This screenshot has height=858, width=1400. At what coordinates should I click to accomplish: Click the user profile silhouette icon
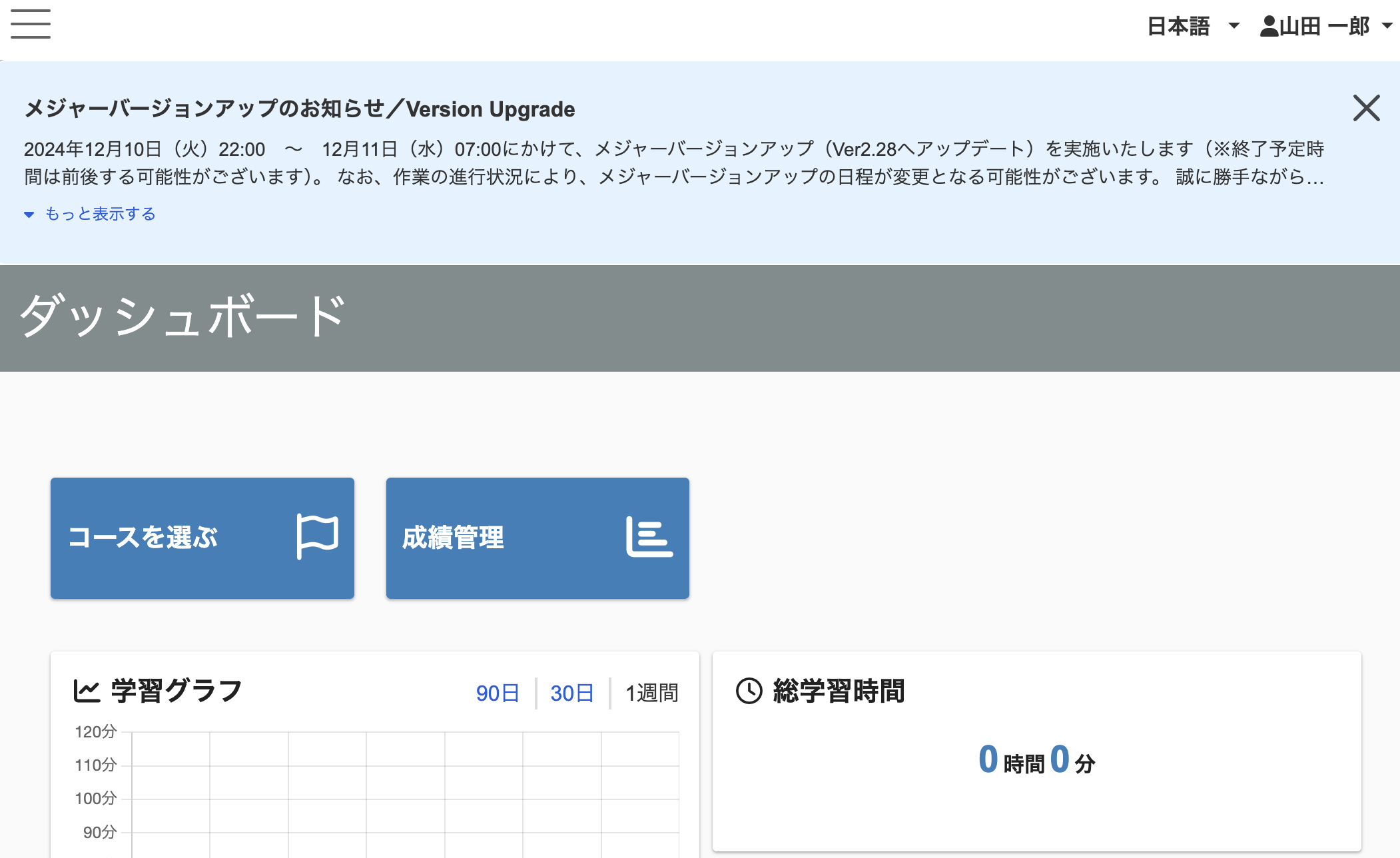point(1269,26)
